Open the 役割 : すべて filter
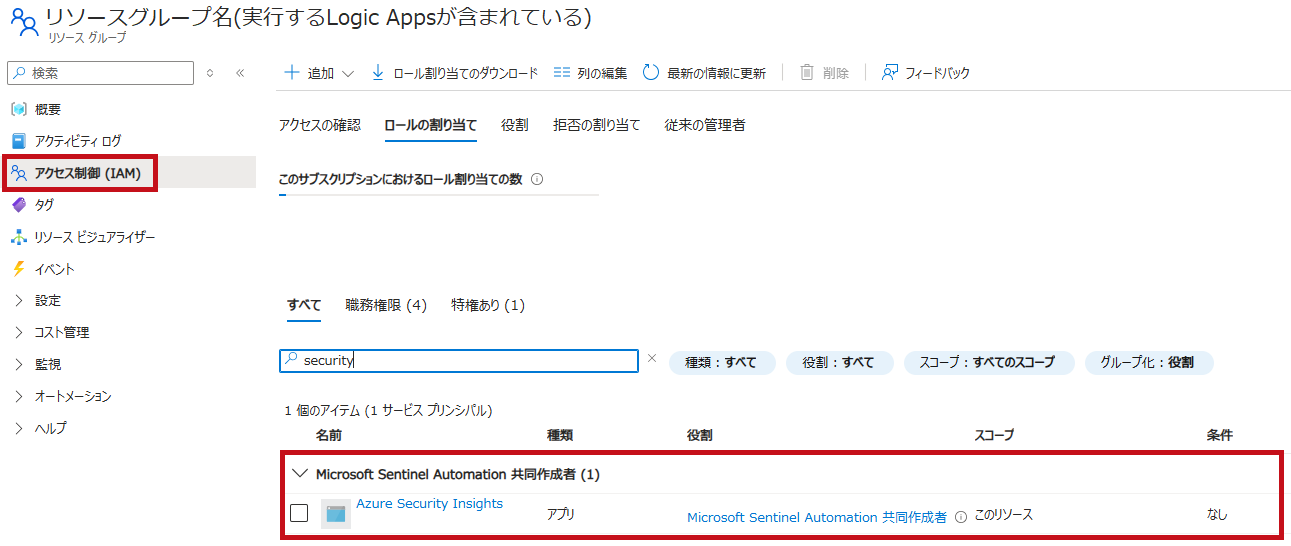 (839, 362)
